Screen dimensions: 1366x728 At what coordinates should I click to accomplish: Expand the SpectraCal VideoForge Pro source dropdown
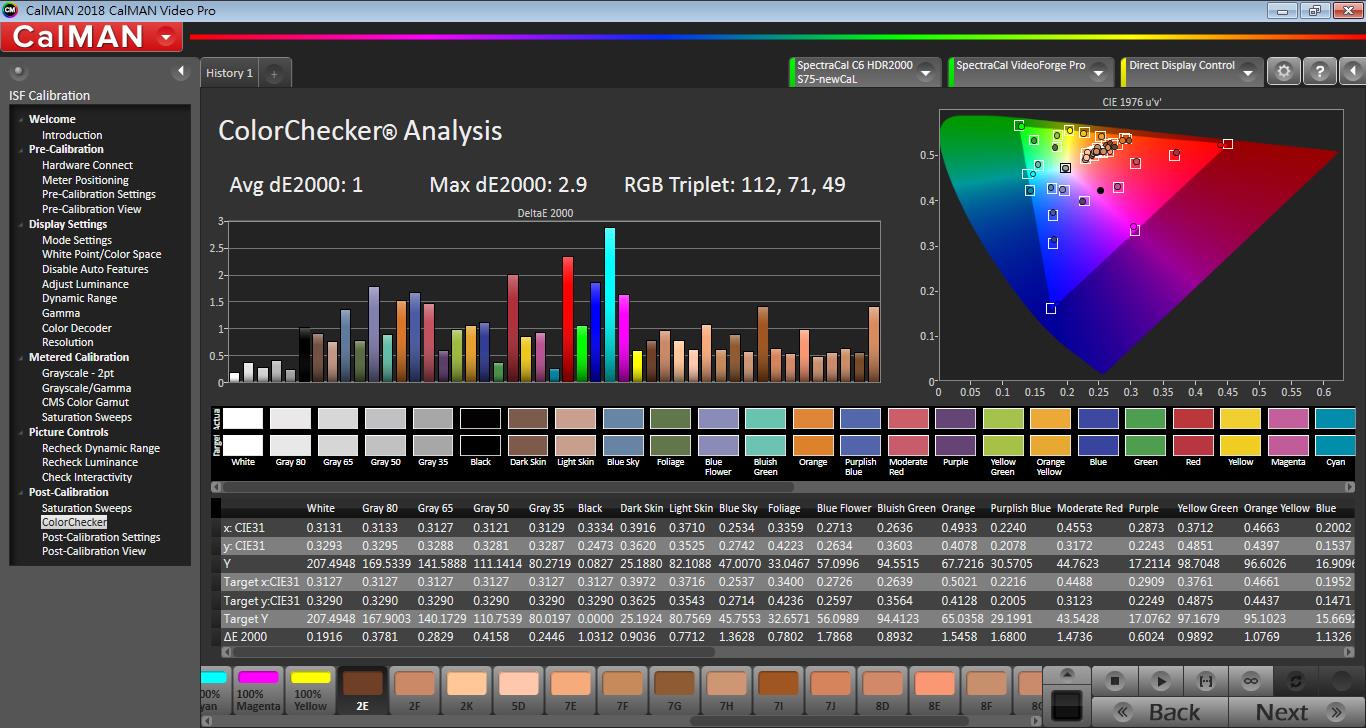1098,72
